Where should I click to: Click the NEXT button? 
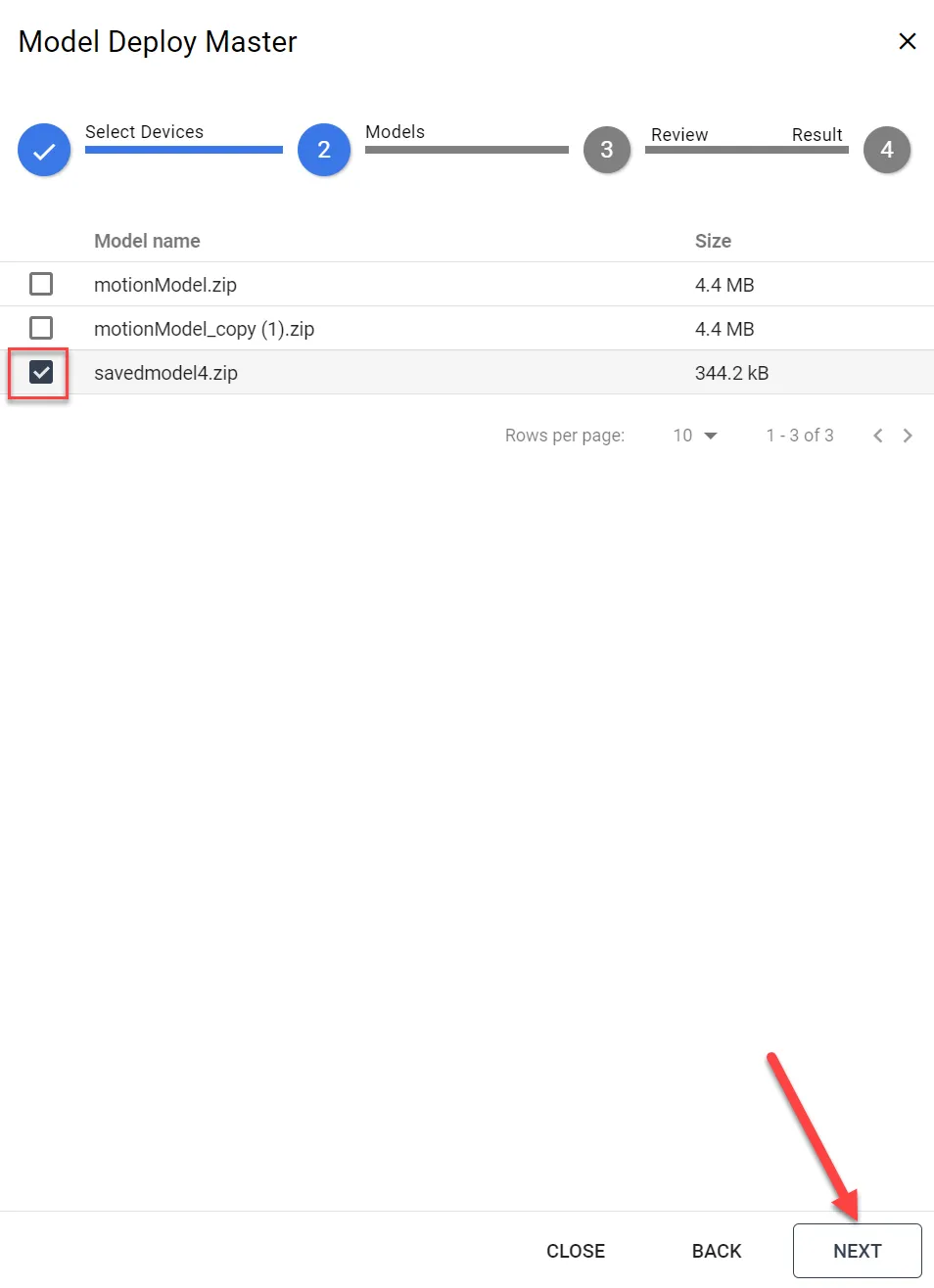click(858, 1251)
